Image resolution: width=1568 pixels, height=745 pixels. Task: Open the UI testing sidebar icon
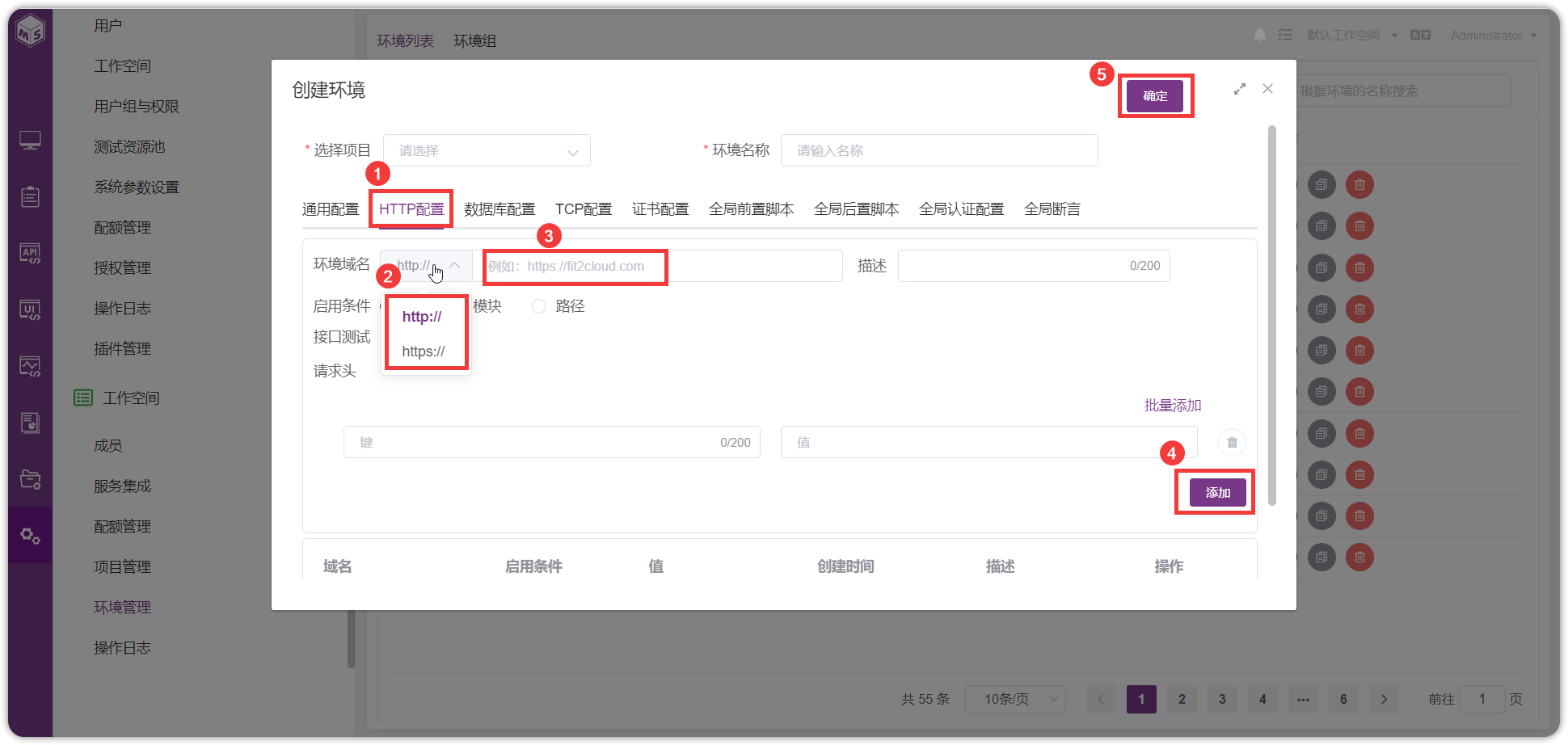pos(30,309)
